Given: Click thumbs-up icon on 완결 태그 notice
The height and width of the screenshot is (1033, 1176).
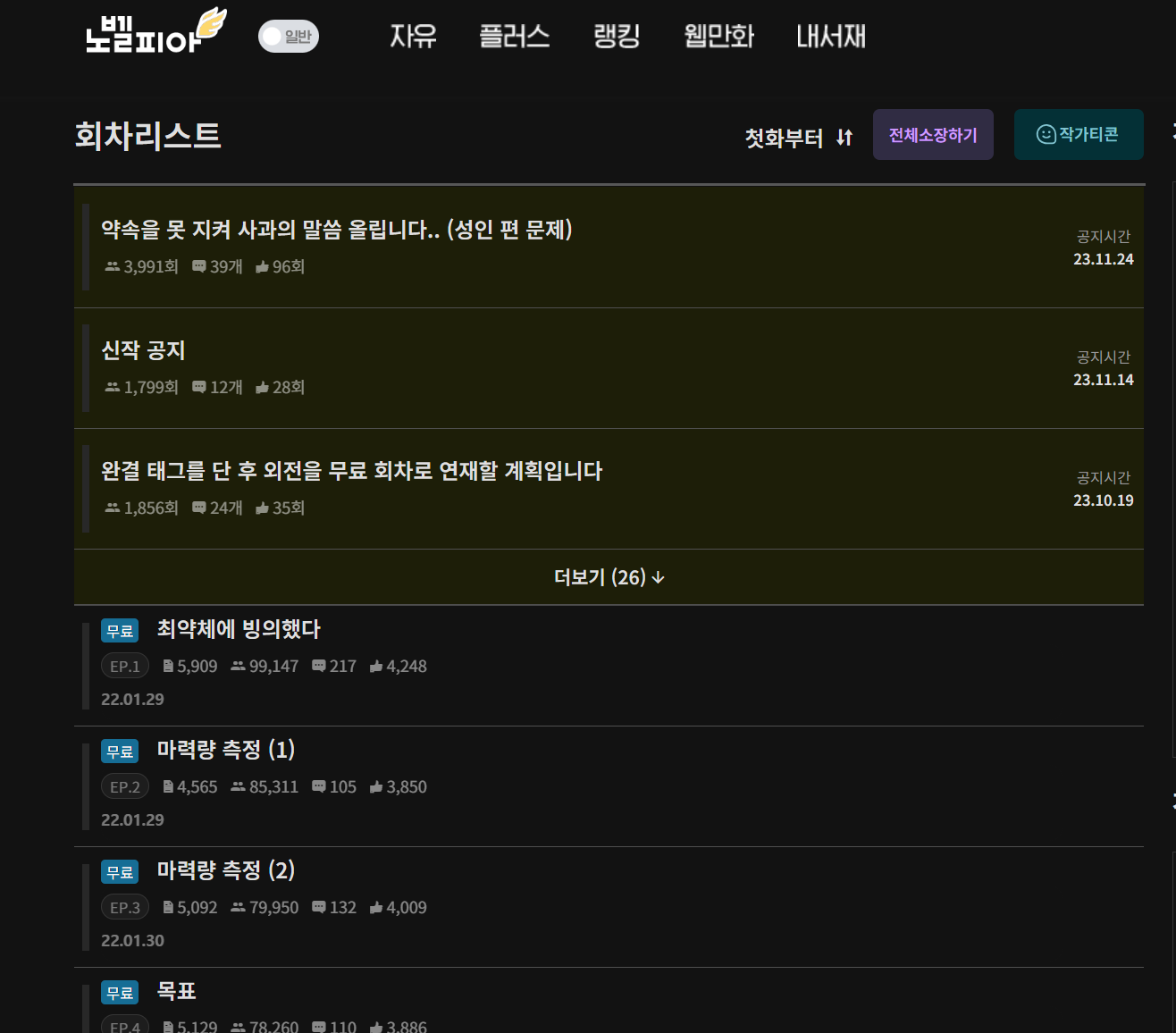Looking at the screenshot, I should click(x=262, y=508).
